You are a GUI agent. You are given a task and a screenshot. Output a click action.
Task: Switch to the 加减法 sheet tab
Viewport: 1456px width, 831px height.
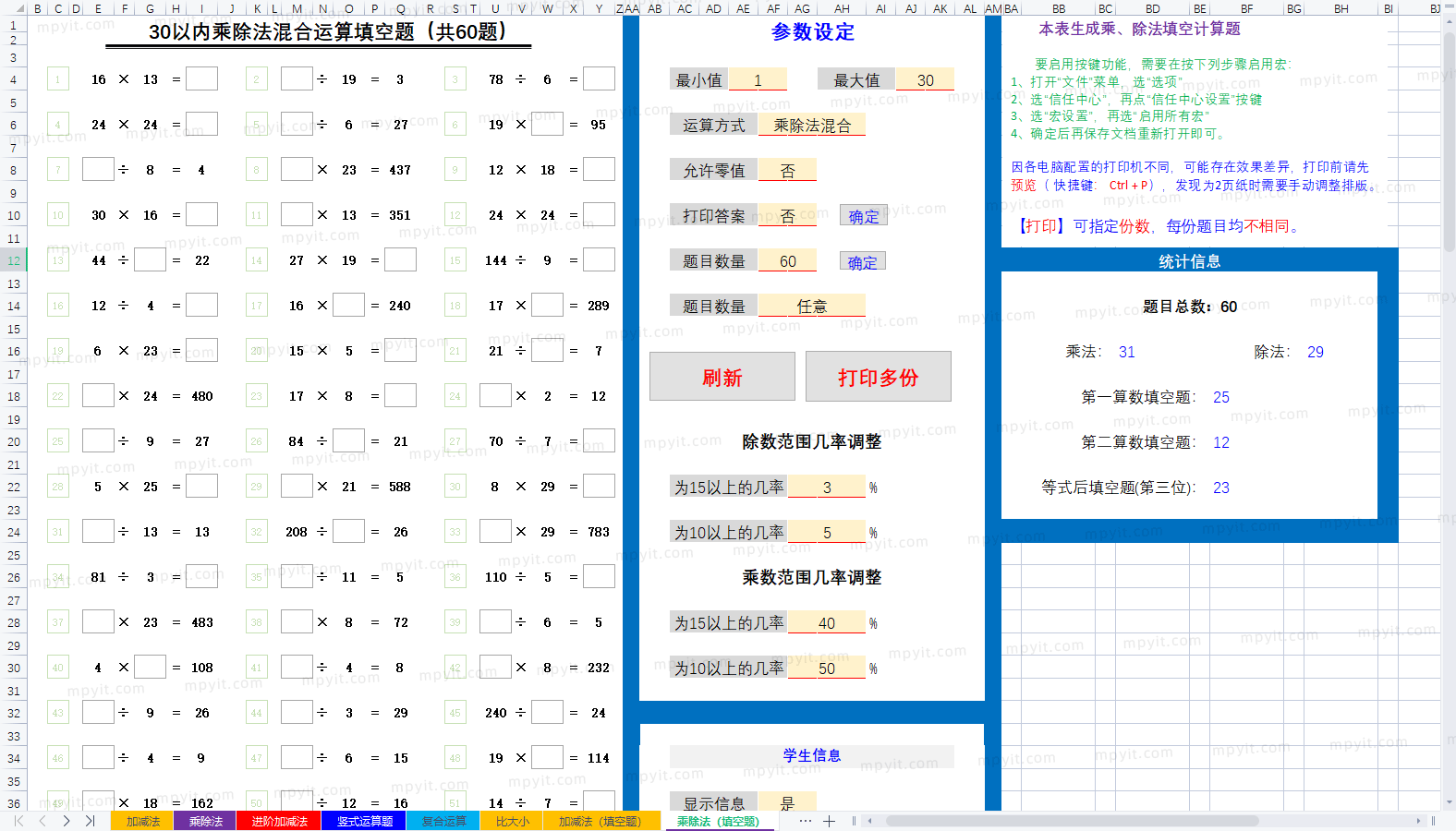[x=143, y=821]
